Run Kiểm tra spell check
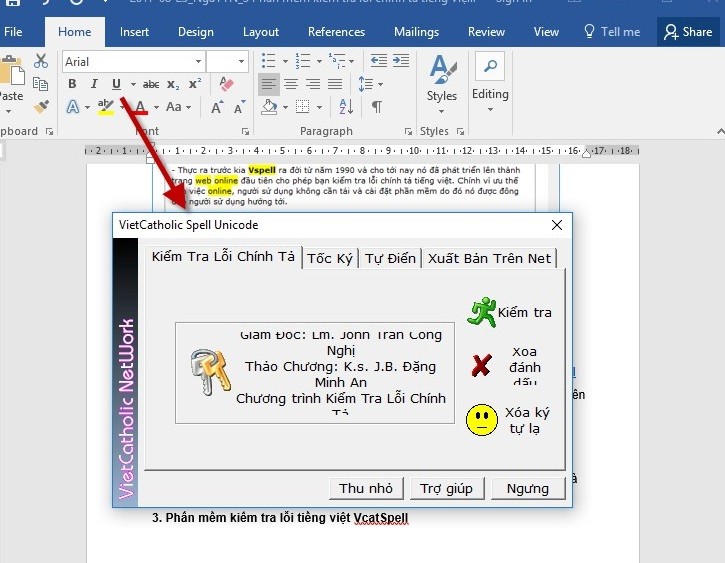 click(510, 312)
